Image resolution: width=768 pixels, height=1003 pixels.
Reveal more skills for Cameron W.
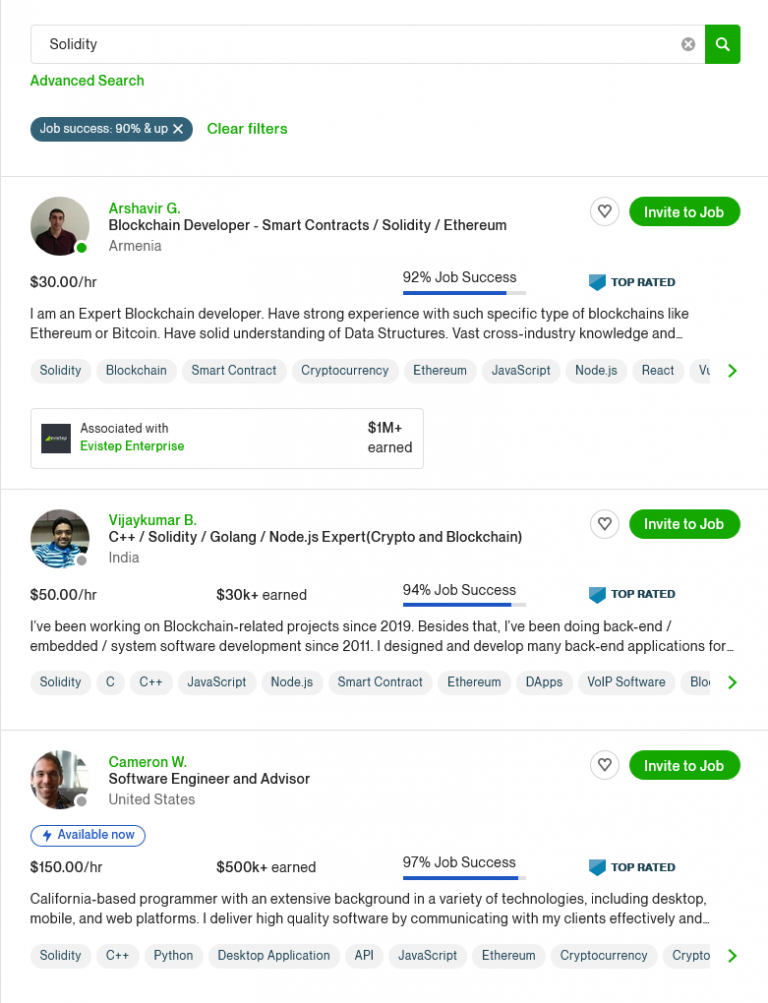732,956
